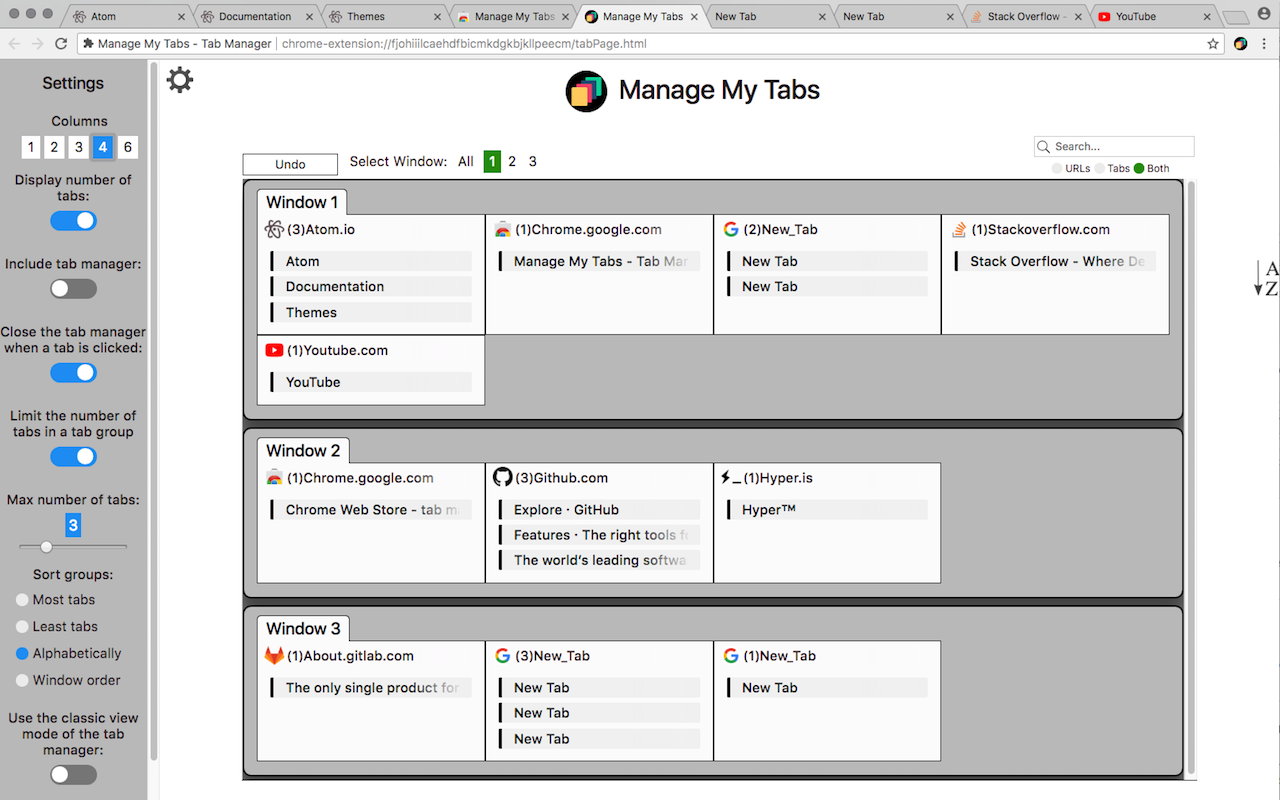Select window 2 in Select Window
The height and width of the screenshot is (800, 1280).
point(512,162)
